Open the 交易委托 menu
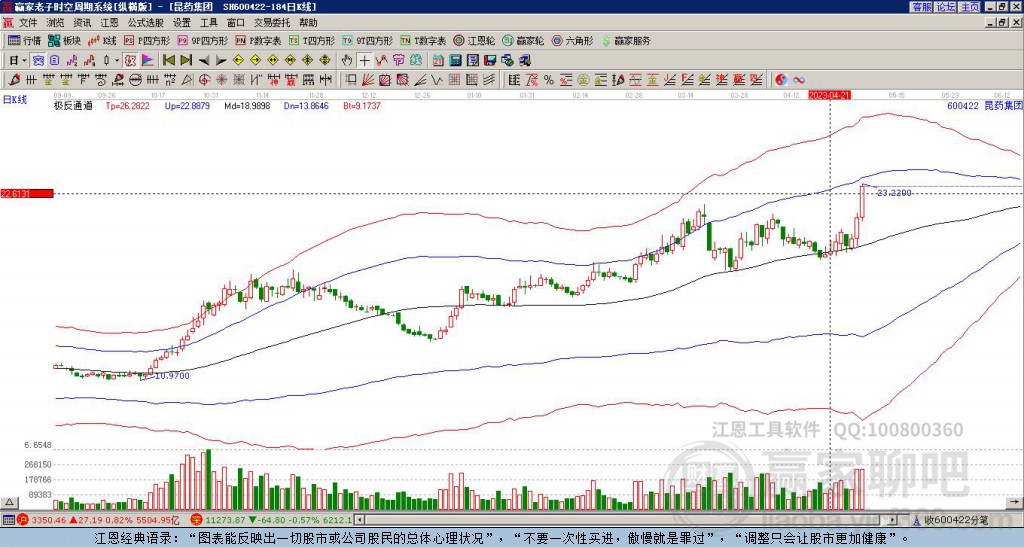 click(x=272, y=23)
